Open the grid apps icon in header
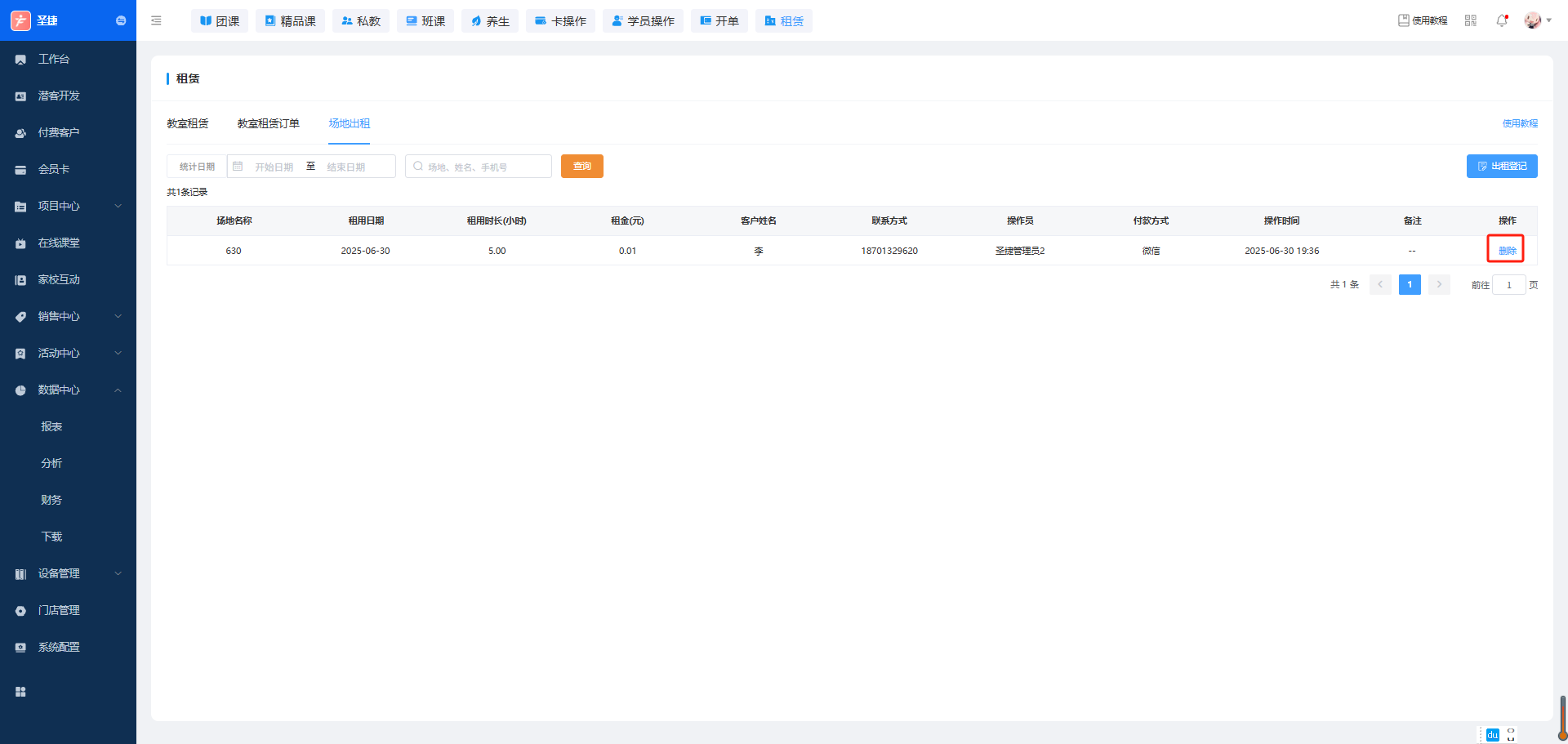The height and width of the screenshot is (744, 1568). click(1471, 20)
